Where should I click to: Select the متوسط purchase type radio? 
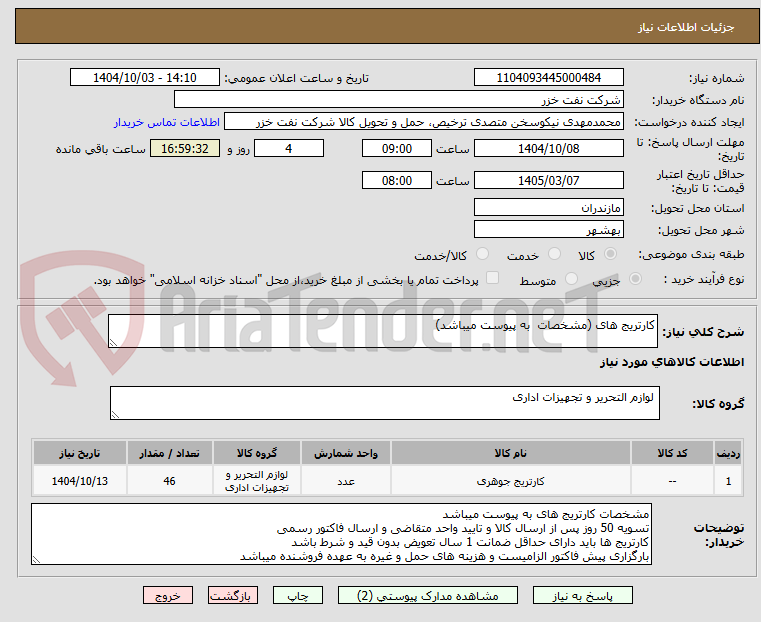click(572, 278)
